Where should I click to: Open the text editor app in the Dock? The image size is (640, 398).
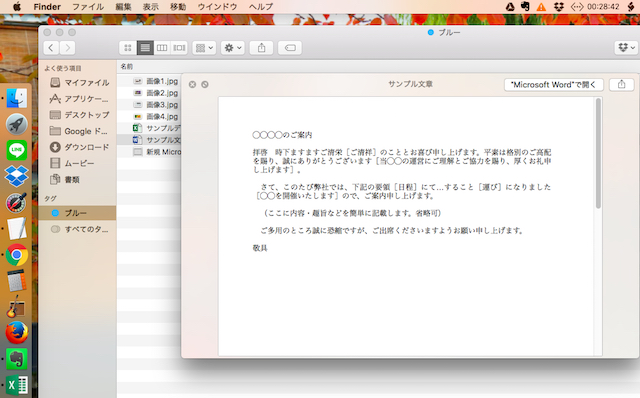17,229
